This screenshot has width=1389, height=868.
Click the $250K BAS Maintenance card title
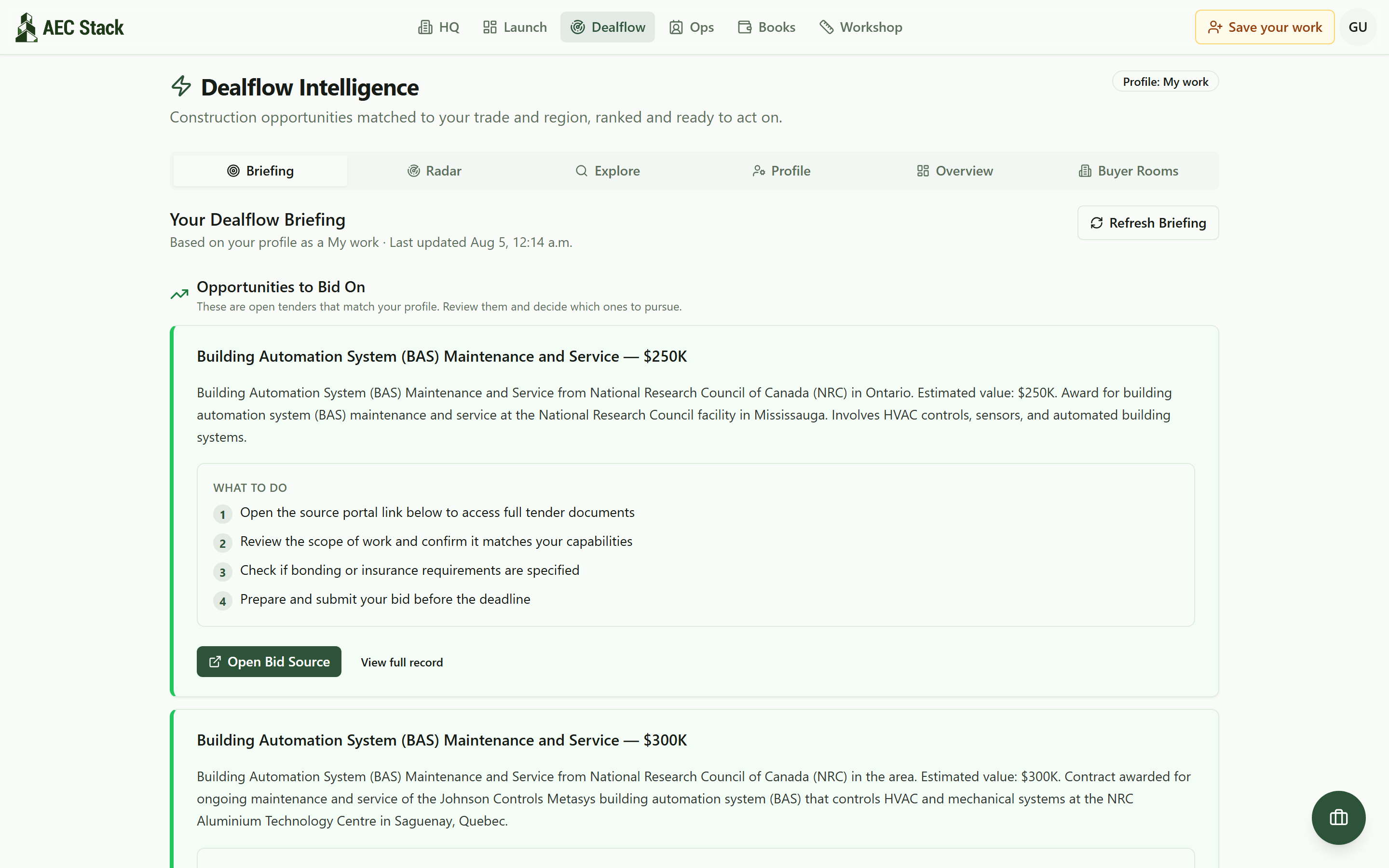[441, 356]
